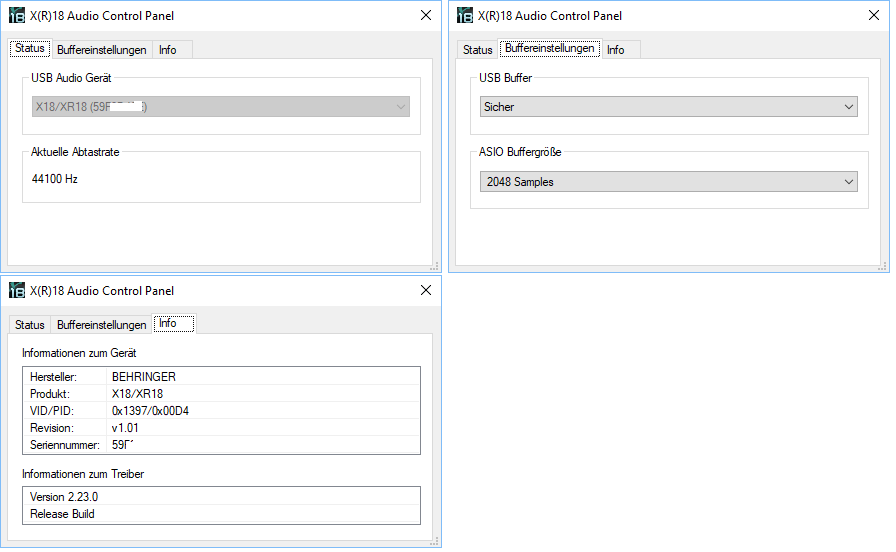Screen dimensions: 896x552
Task: Click the USB Audio Gerät dropdown showing X18/XR18
Action: tap(220, 107)
